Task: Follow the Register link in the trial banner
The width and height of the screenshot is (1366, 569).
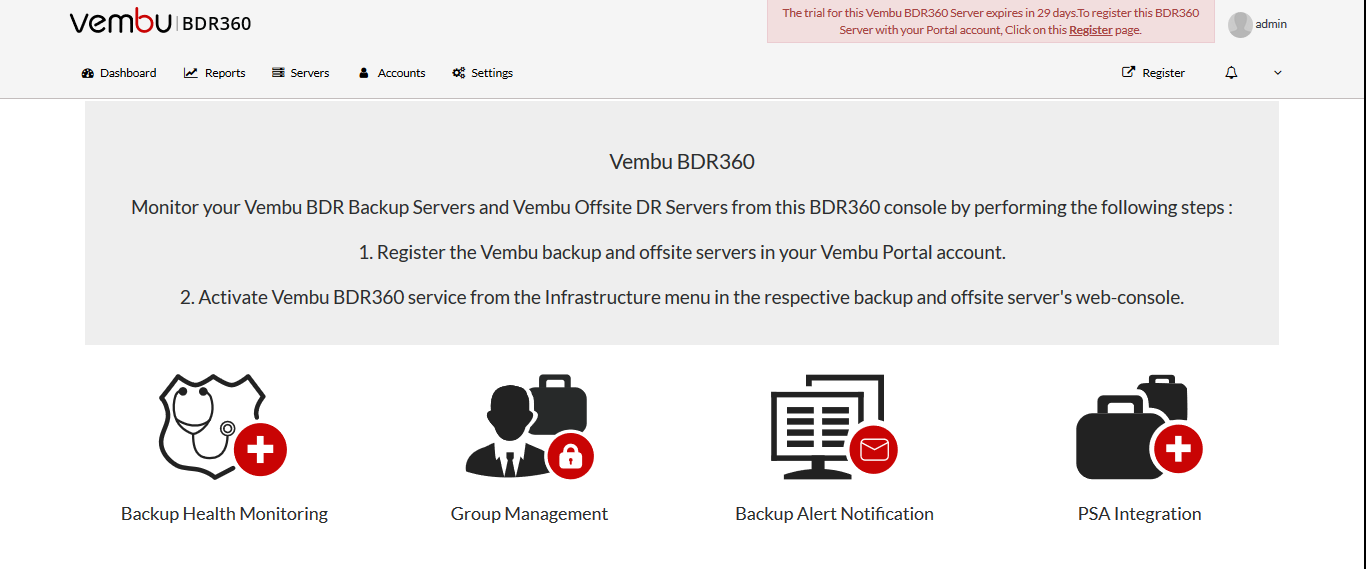Action: point(1091,30)
